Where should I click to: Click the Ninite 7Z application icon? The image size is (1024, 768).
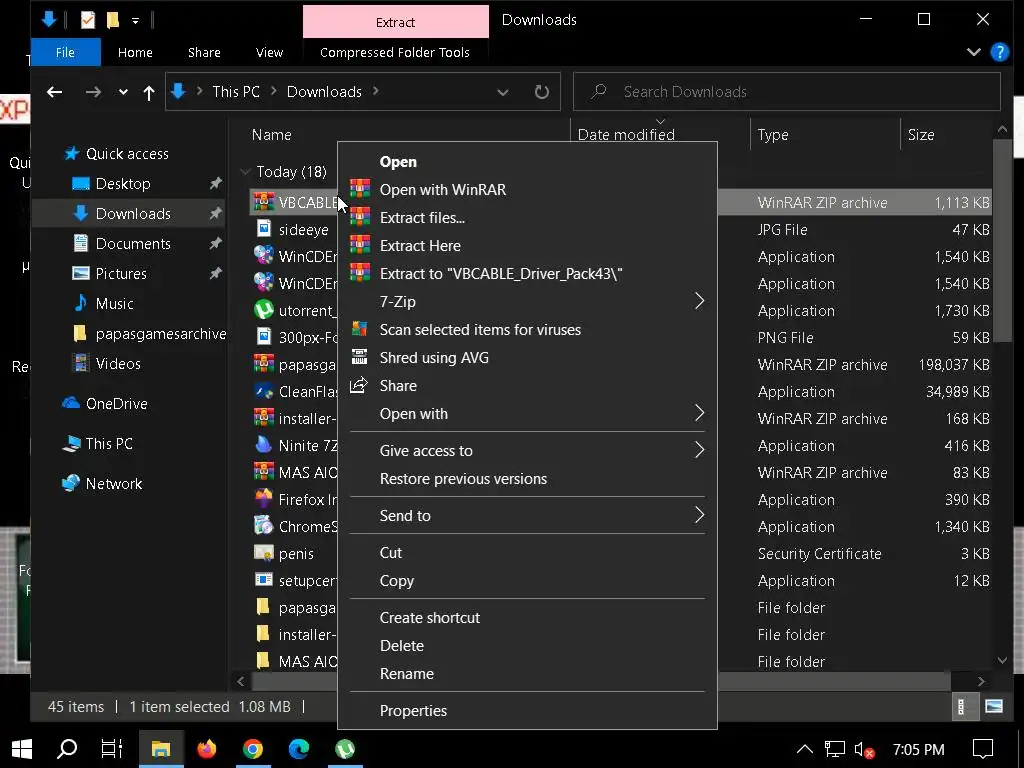tap(264, 445)
